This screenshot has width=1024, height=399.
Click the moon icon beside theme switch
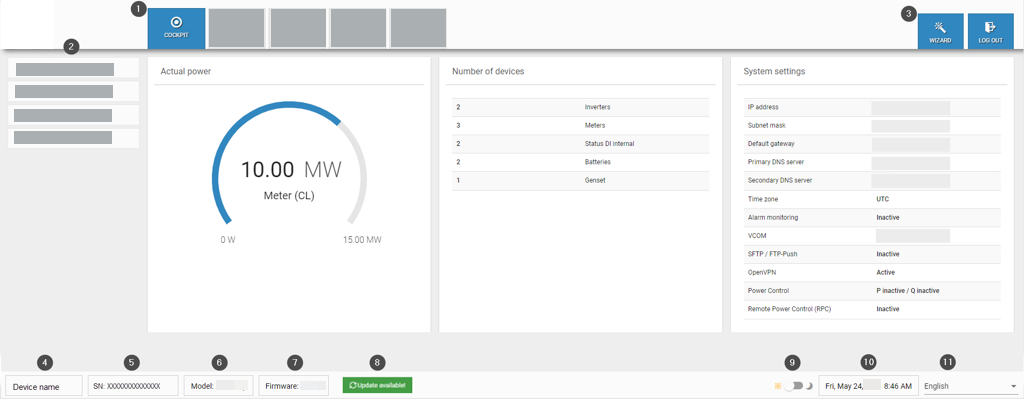(809, 386)
